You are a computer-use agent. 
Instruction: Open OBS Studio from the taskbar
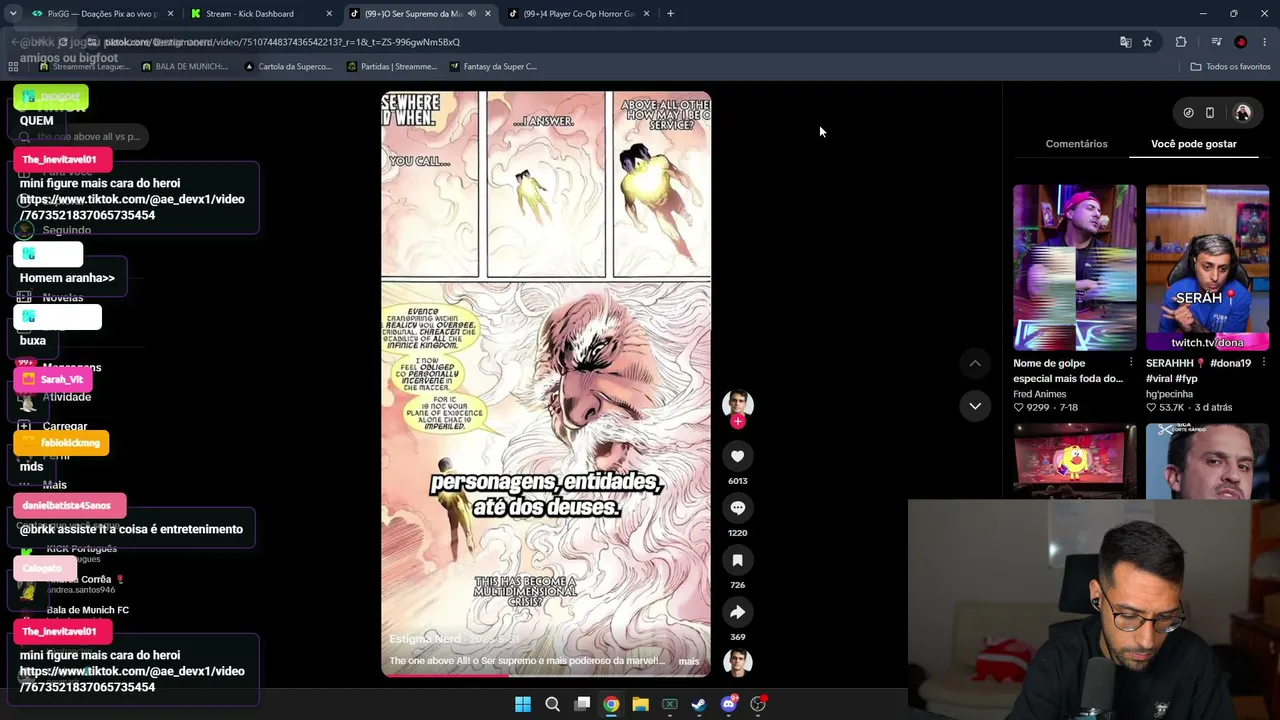758,704
